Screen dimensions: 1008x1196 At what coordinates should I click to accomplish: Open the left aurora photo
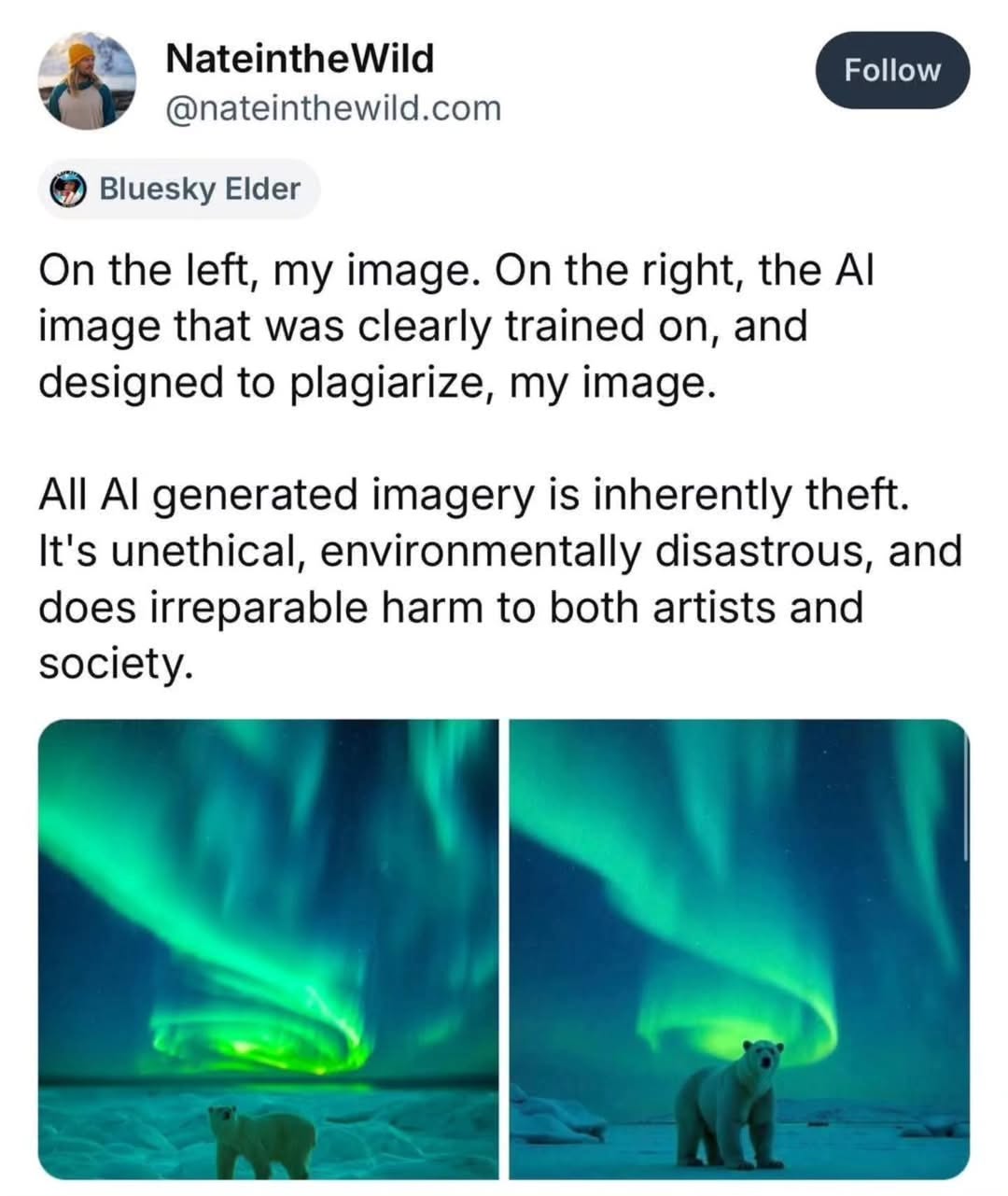pos(269,949)
